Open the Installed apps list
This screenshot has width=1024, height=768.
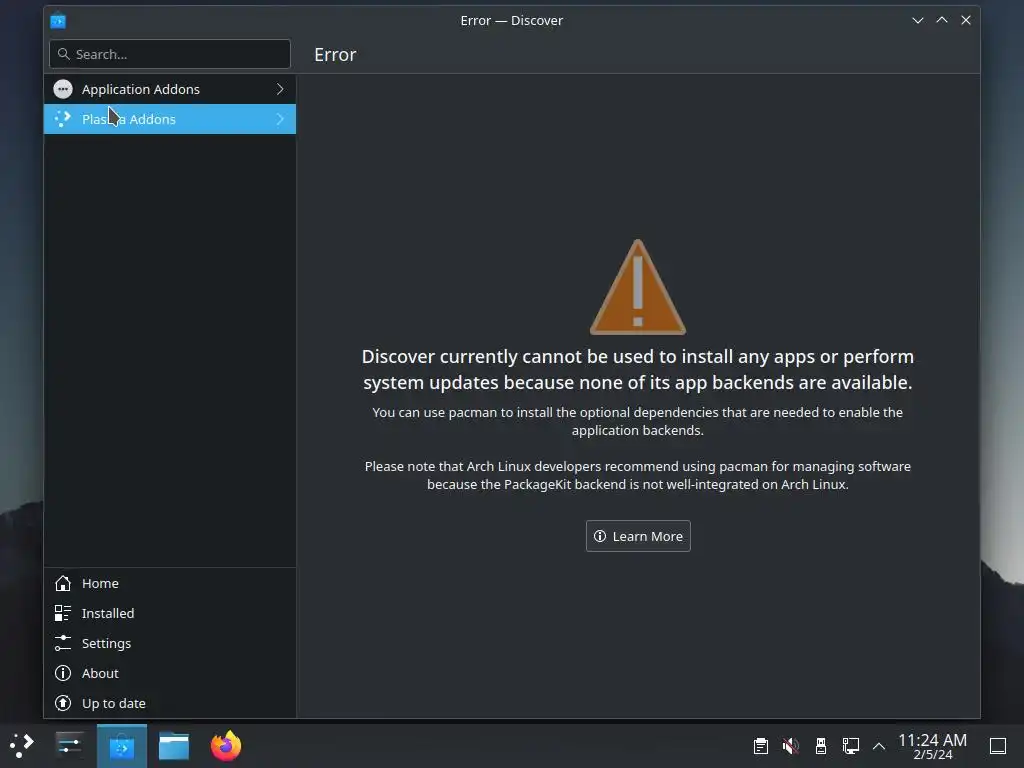tap(170, 613)
